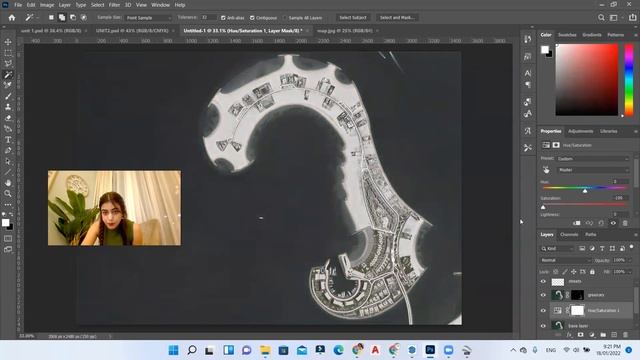Image resolution: width=640 pixels, height=360 pixels.
Task: Click the Select and Mask button
Action: pyautogui.click(x=397, y=18)
